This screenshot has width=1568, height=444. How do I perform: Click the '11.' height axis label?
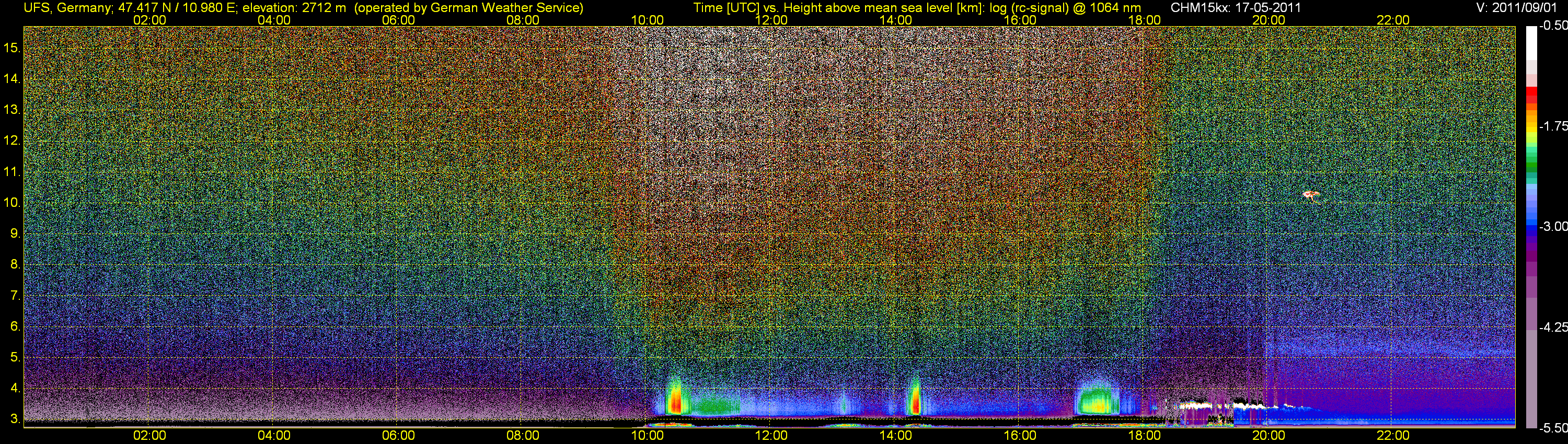pos(12,171)
